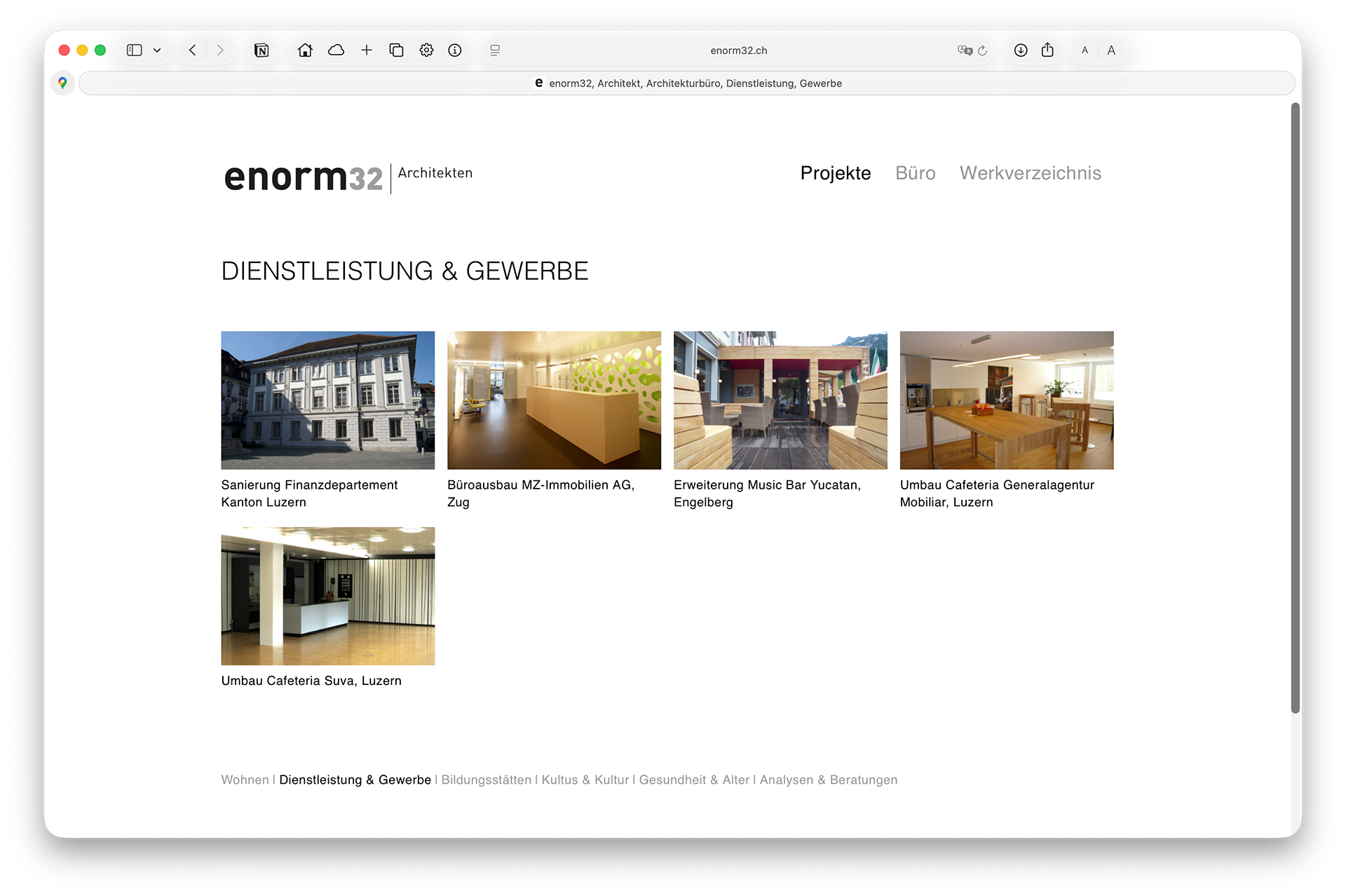The width and height of the screenshot is (1346, 896).
Task: Increase text size with large A
Action: pos(1111,50)
